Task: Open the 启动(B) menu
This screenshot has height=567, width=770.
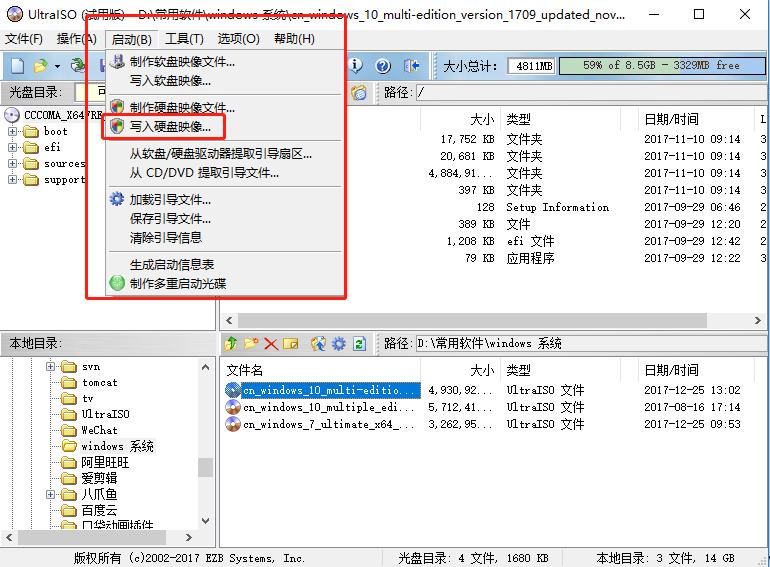Action: [x=131, y=39]
